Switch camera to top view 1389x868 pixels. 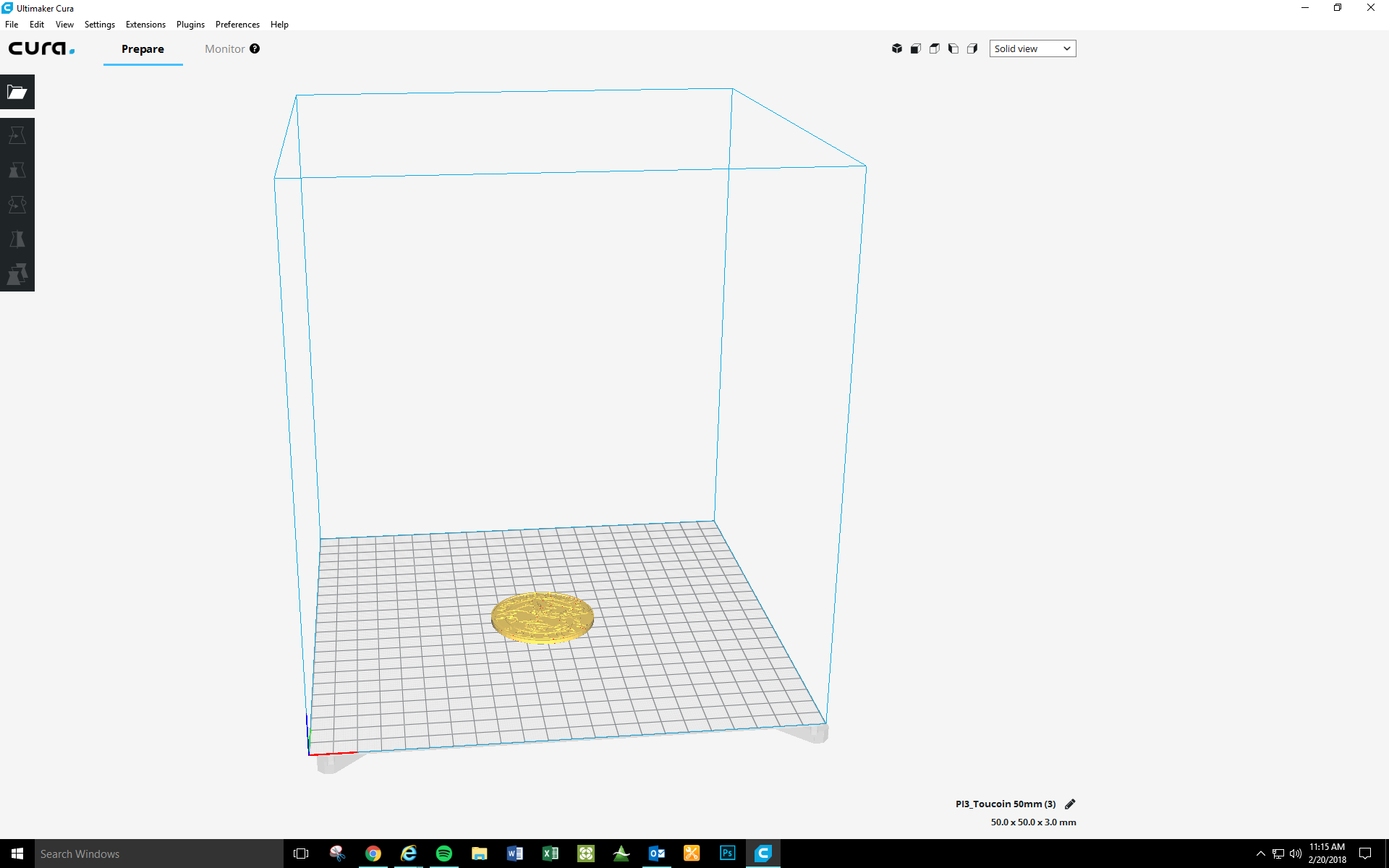[x=935, y=48]
